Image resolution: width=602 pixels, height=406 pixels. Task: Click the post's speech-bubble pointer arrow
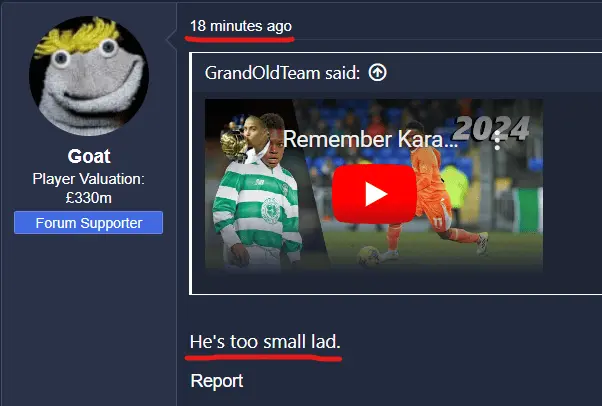coord(171,38)
